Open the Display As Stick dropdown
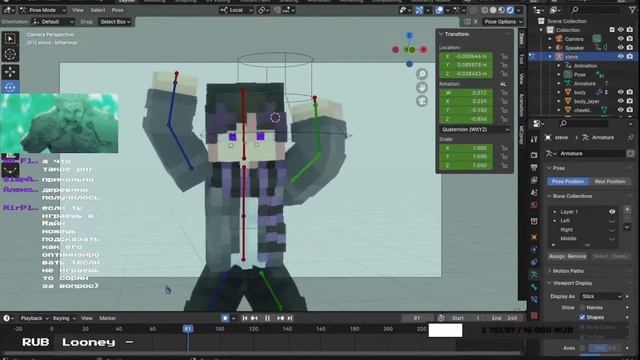Viewport: 640px width, 360px height. tap(600, 296)
